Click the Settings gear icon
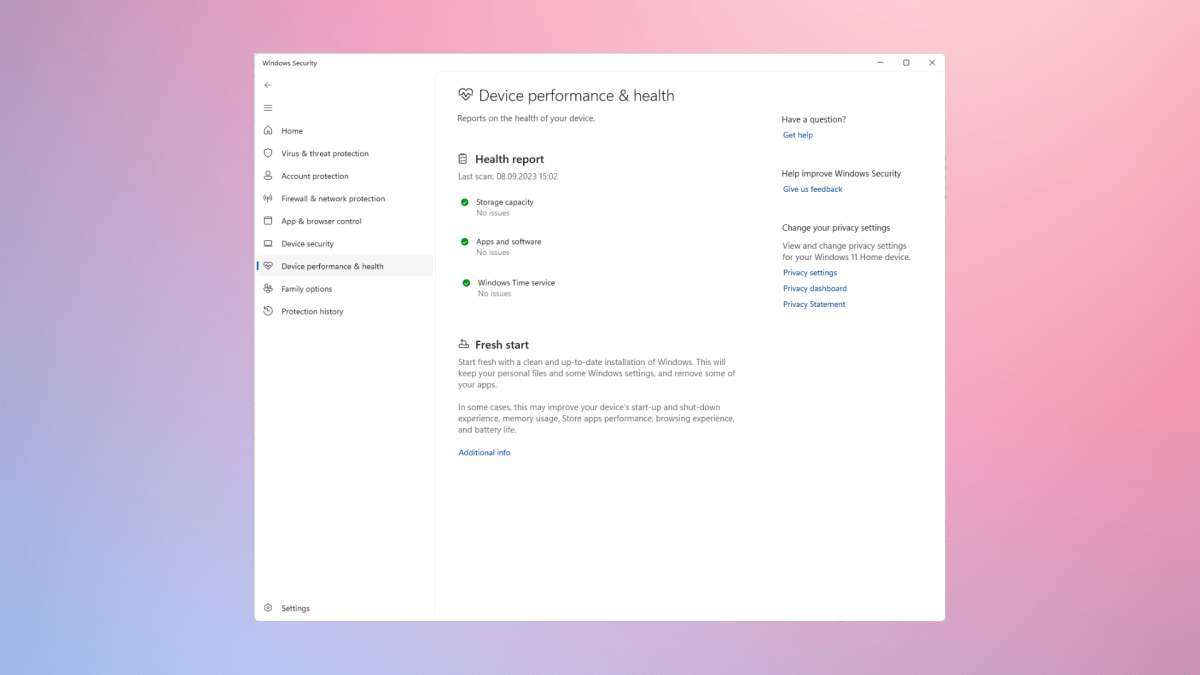This screenshot has width=1200, height=675. click(268, 608)
